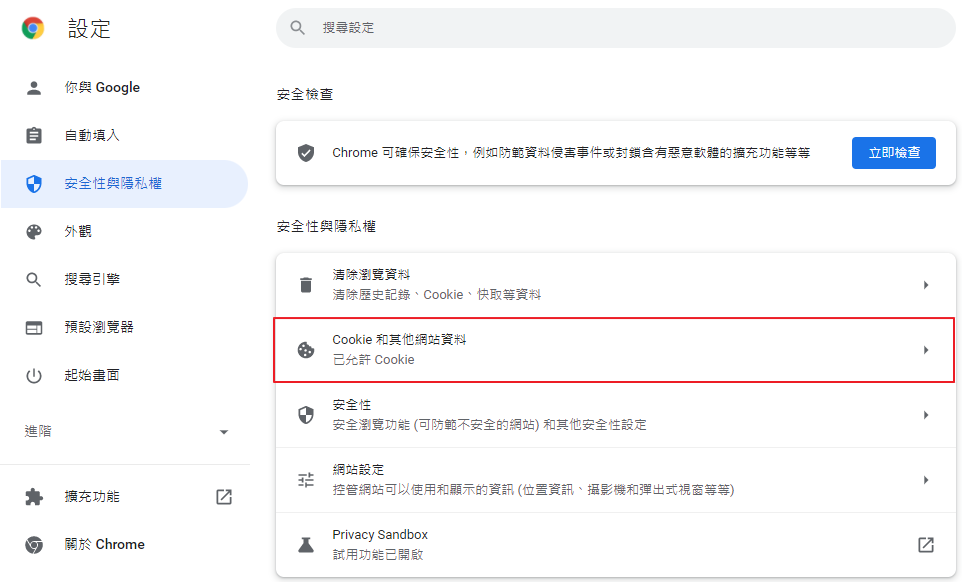Image resolution: width=962 pixels, height=582 pixels.
Task: Click the text 已允許 Cookie
Action: 374,360
